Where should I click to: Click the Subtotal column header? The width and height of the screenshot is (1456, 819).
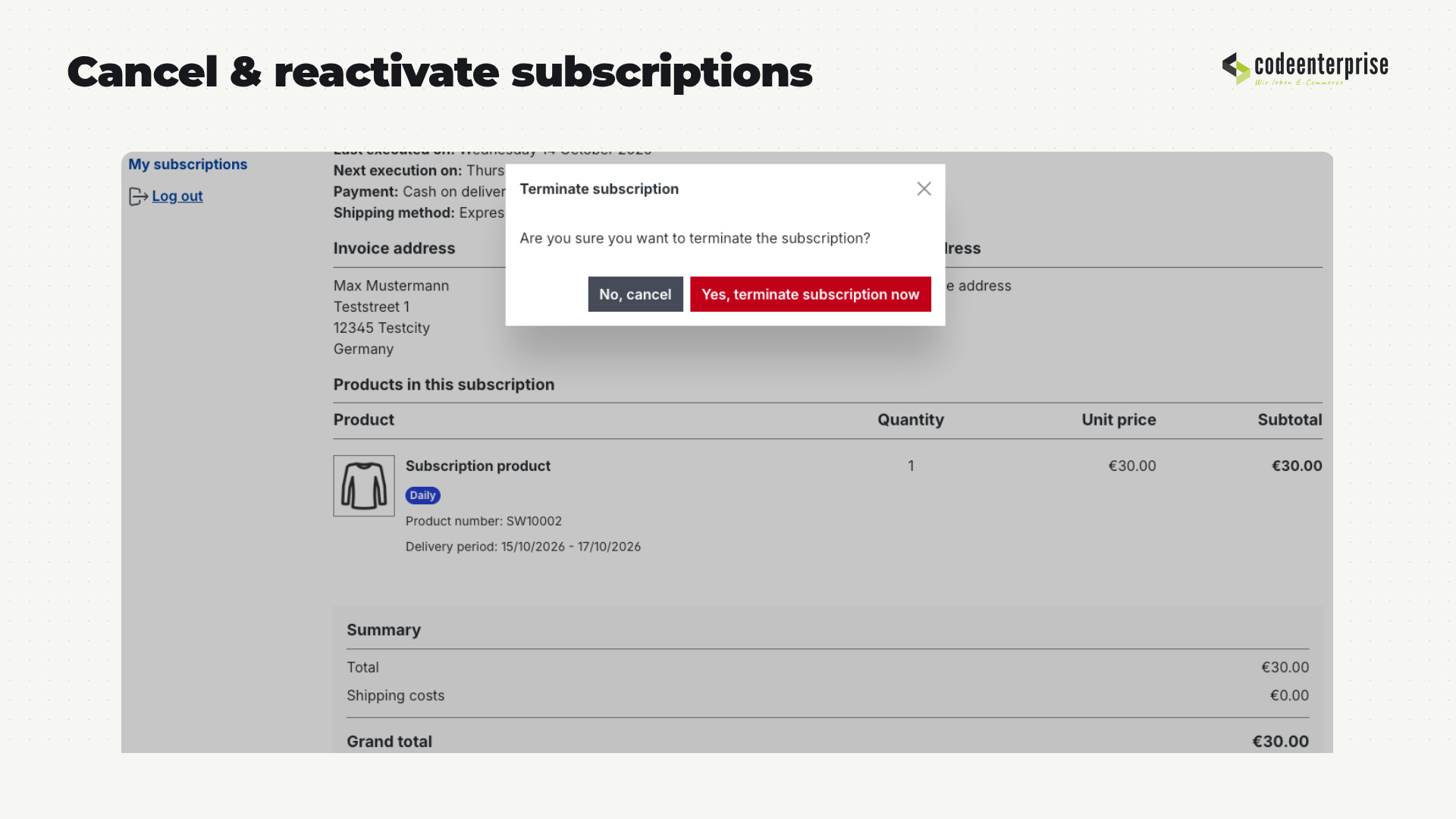(1290, 420)
